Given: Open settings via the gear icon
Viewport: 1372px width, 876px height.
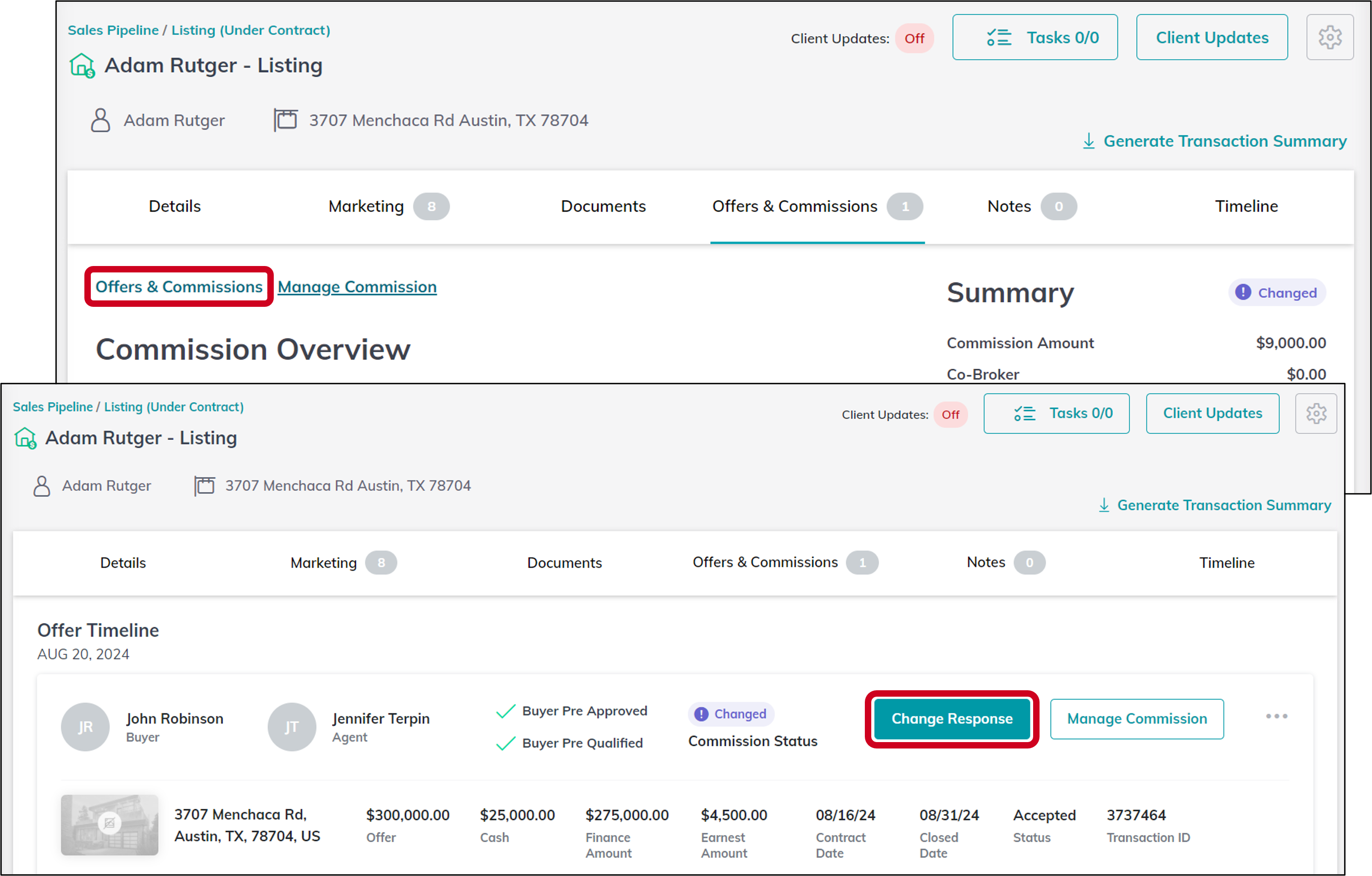Looking at the screenshot, I should point(1330,37).
